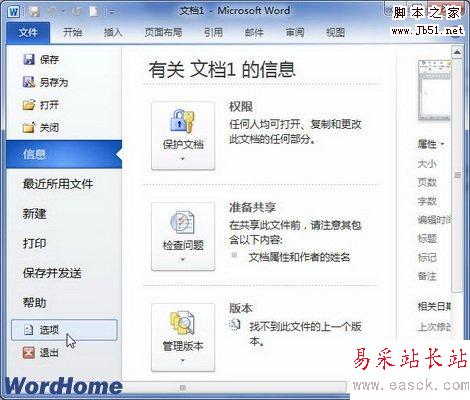
Task: Click the 标记 property label
Action: point(427,257)
